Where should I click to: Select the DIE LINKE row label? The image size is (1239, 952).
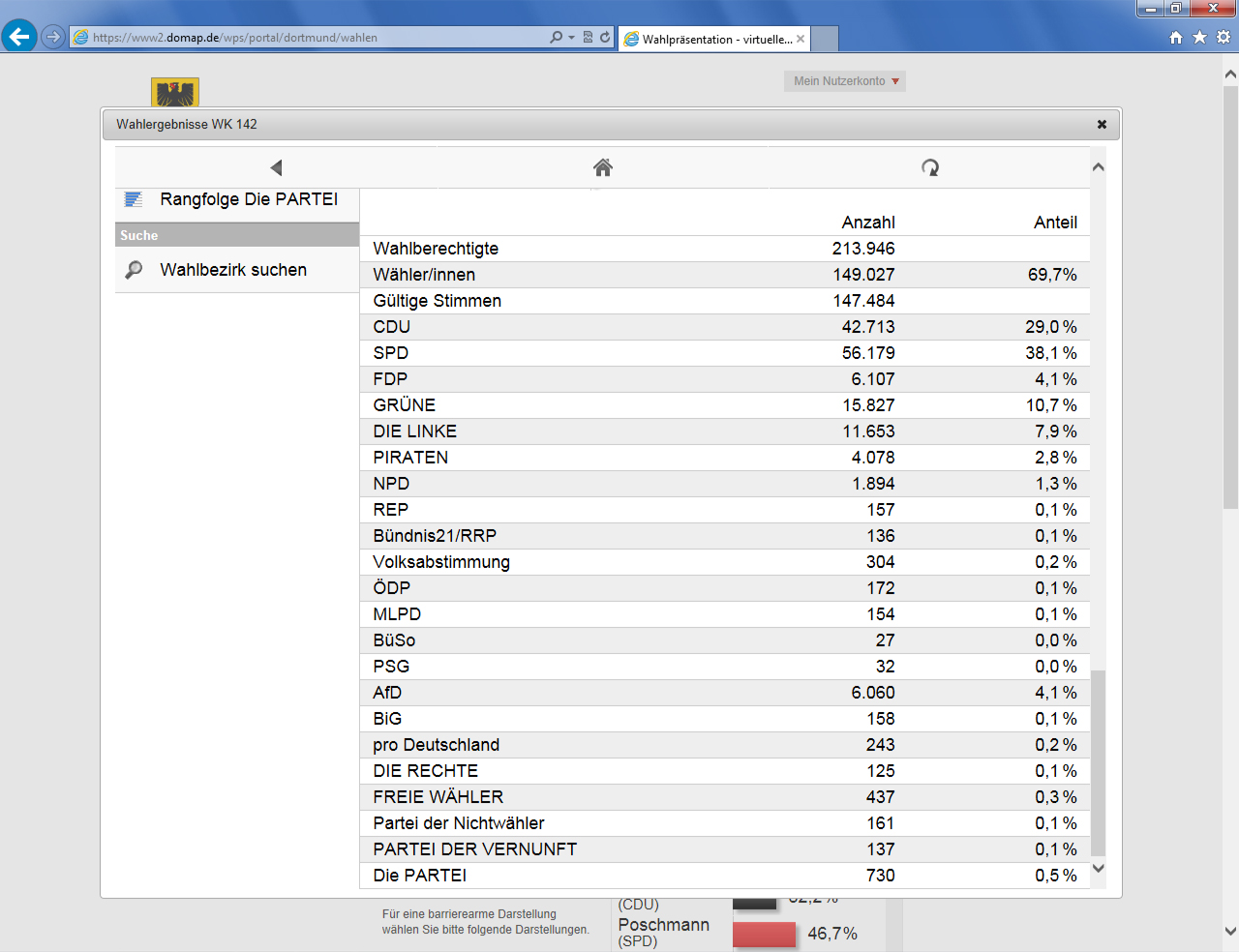[415, 431]
